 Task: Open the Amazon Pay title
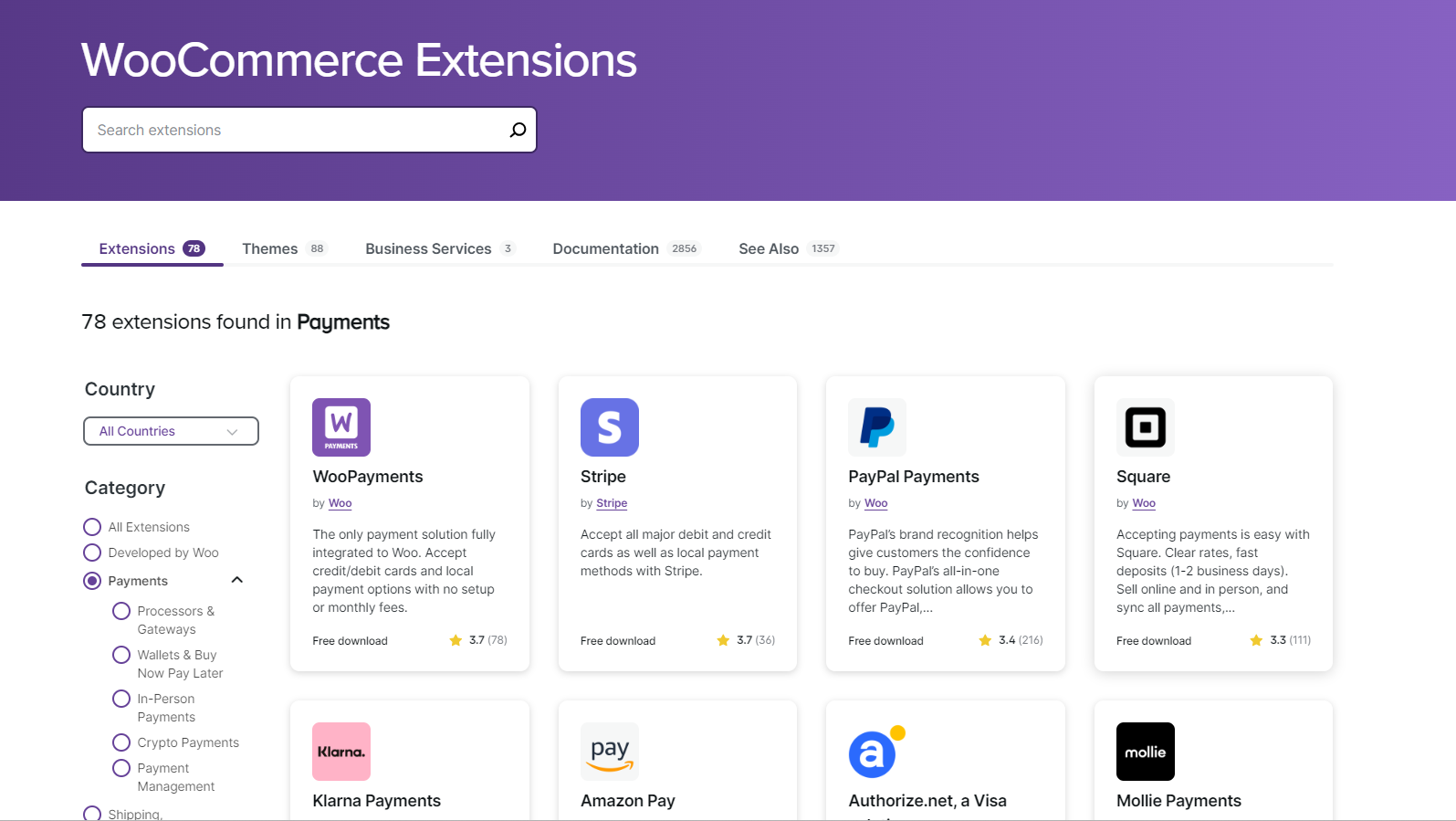point(628,801)
